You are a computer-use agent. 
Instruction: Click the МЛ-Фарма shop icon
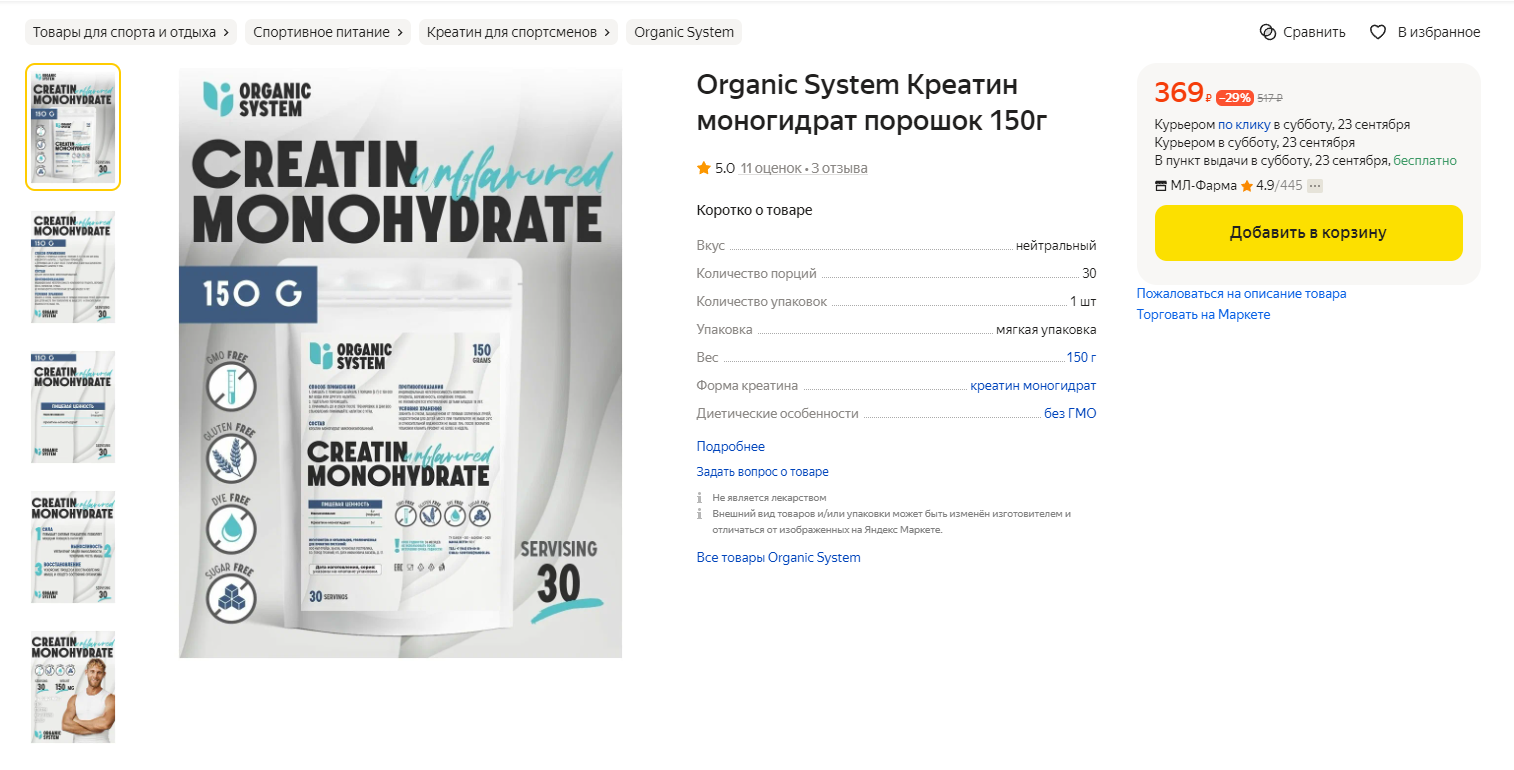point(1161,186)
